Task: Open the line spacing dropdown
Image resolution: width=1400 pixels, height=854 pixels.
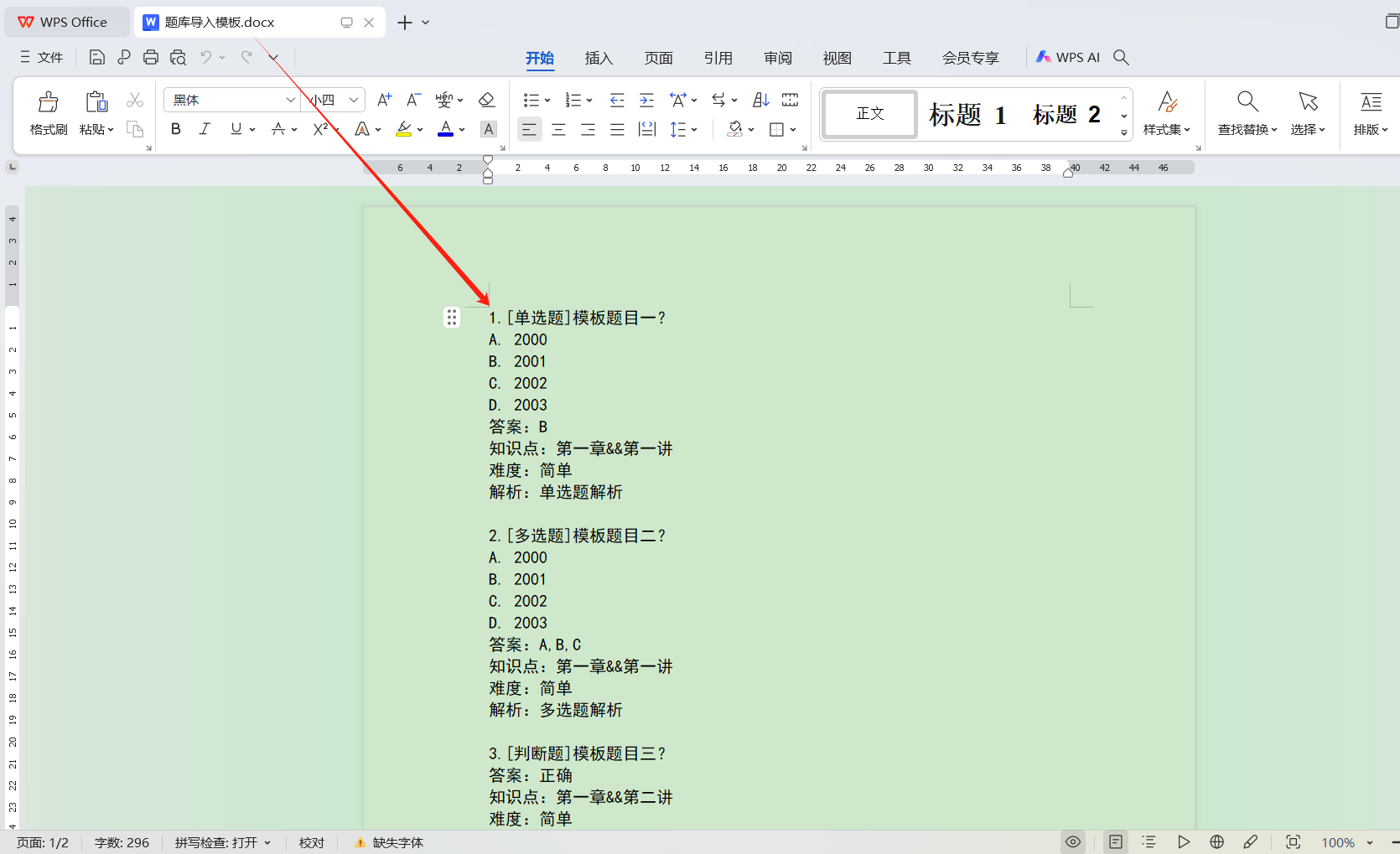Action: (683, 129)
